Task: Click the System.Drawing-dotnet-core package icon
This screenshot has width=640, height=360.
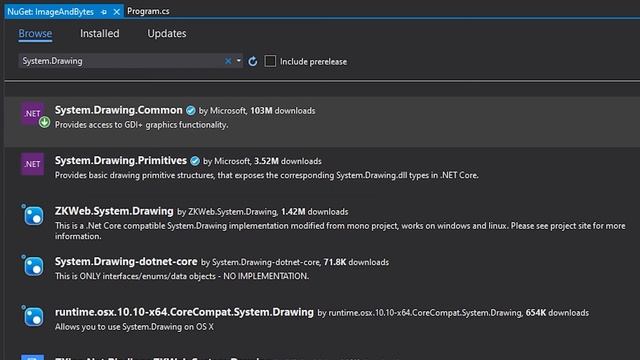Action: [32, 265]
